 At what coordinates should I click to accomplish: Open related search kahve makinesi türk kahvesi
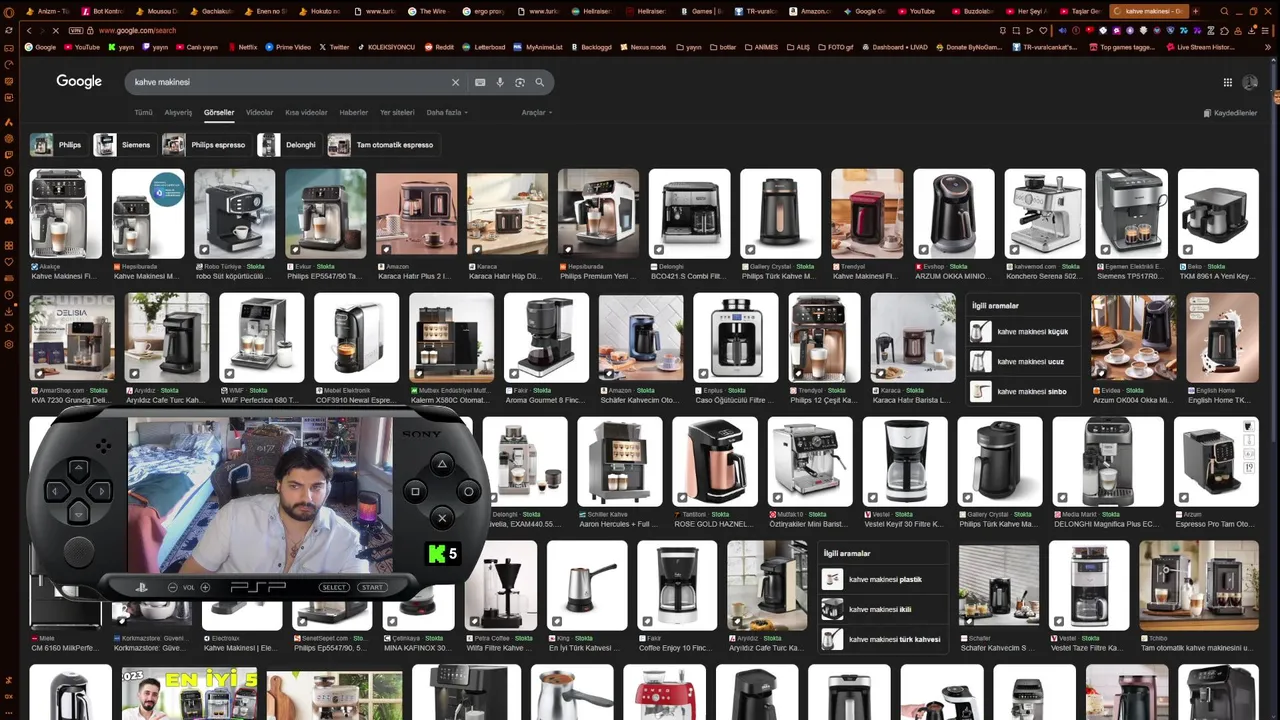tap(882, 640)
